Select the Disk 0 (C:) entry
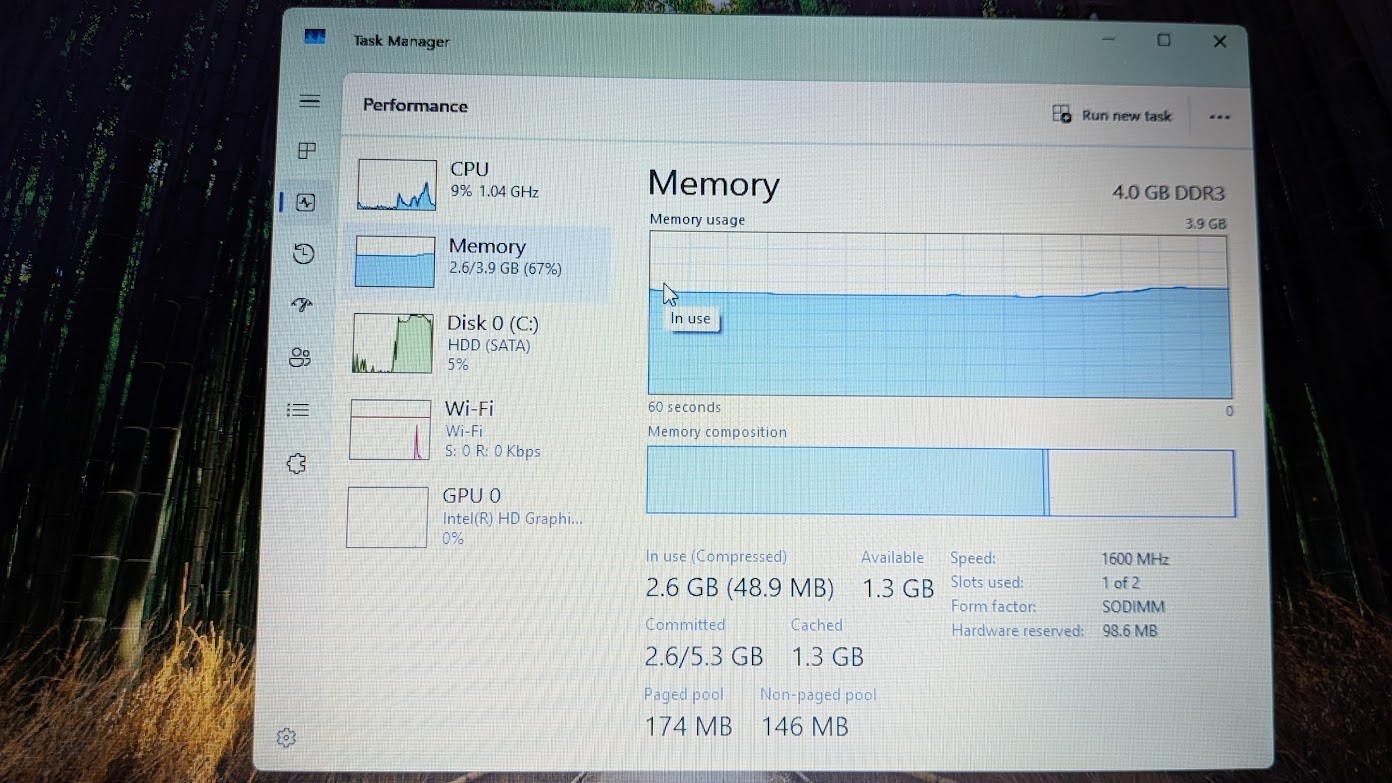 476,342
